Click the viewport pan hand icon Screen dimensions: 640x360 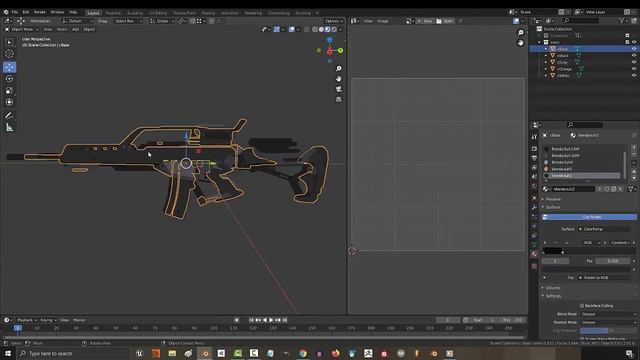pos(338,79)
